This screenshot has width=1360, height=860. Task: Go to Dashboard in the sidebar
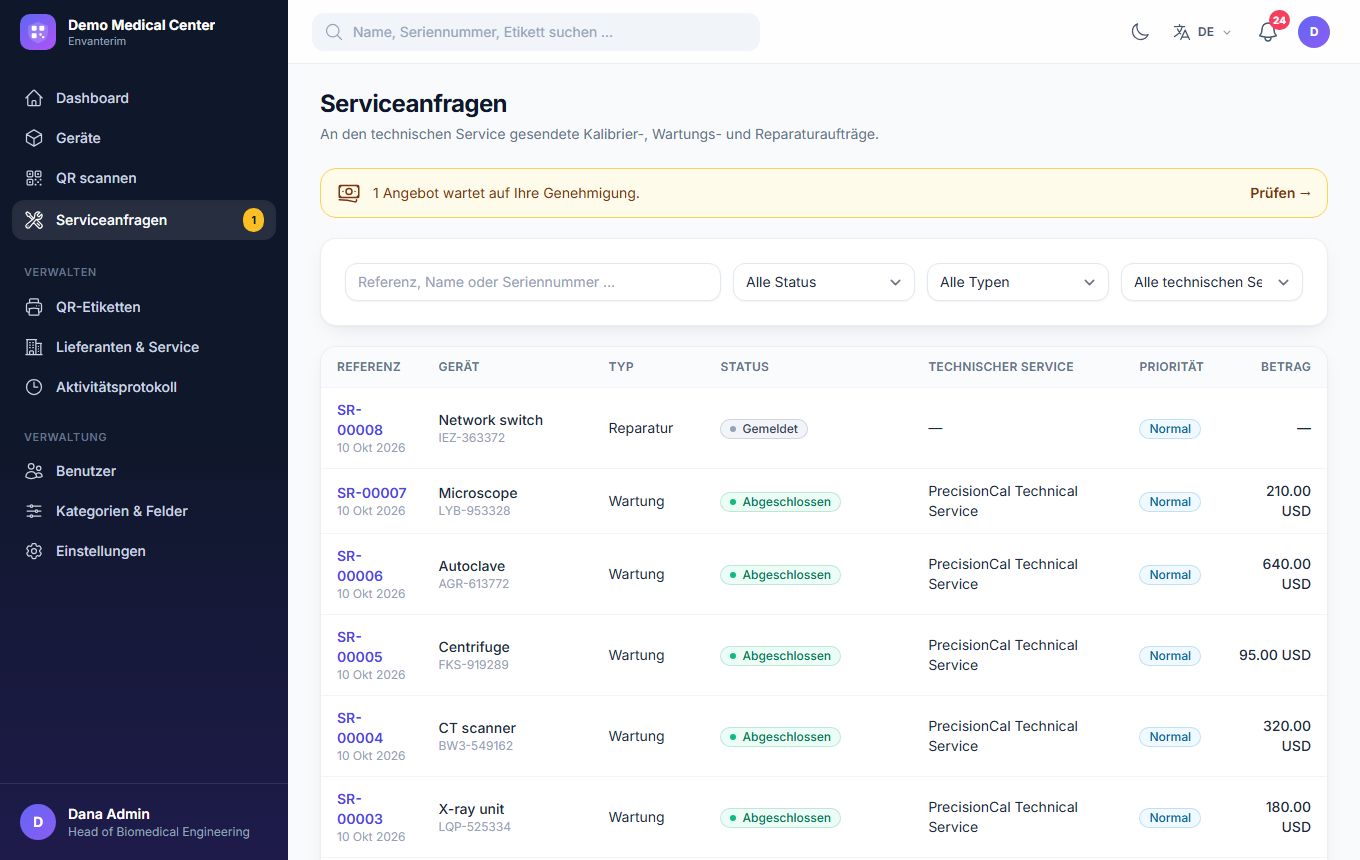(144, 98)
